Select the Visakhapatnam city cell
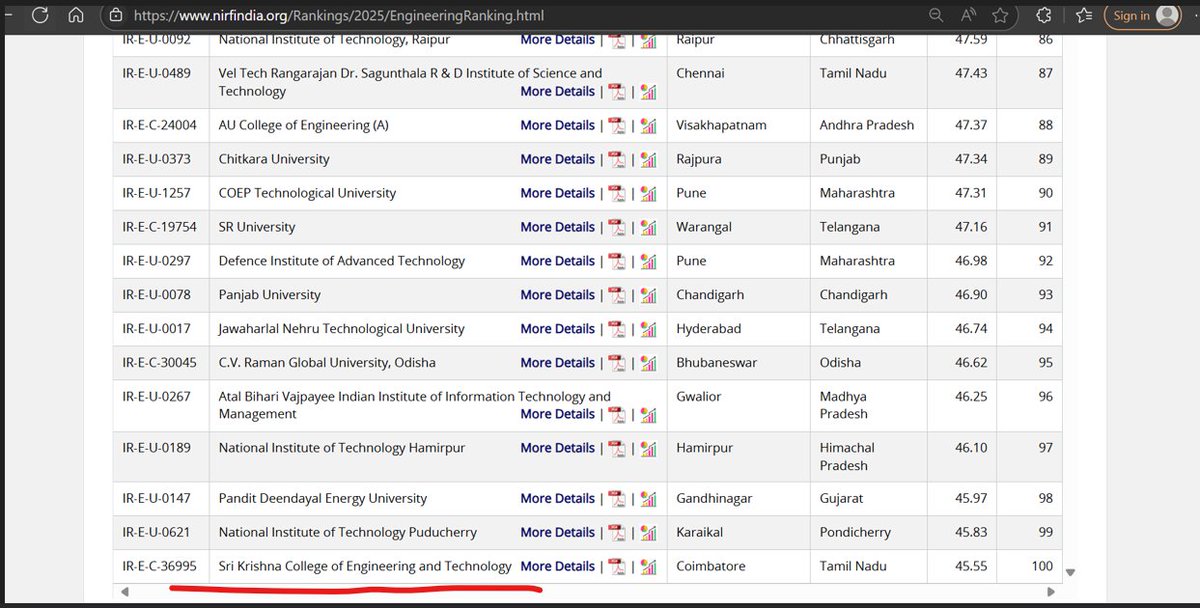The width and height of the screenshot is (1200, 608). (x=721, y=125)
